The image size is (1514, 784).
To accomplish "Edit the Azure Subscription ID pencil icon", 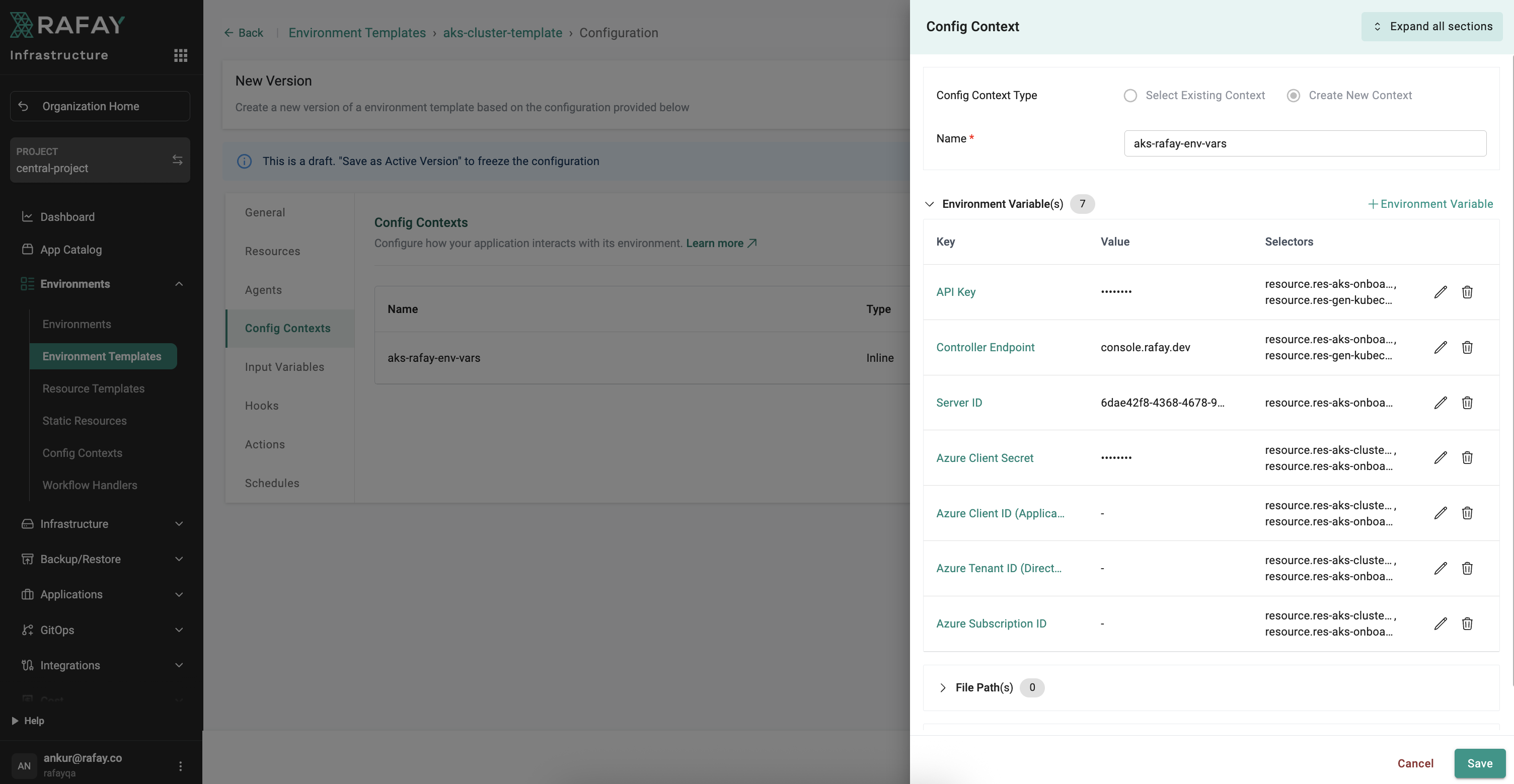I will [x=1440, y=623].
